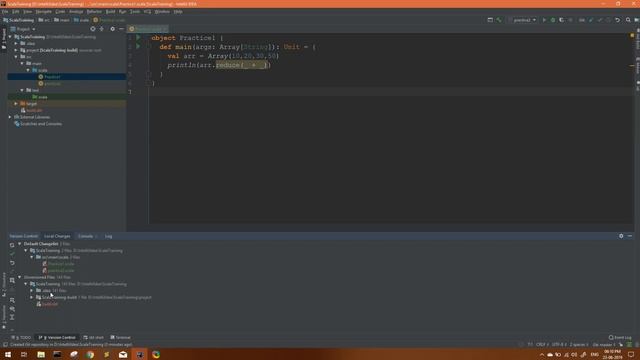Click the VCS update project arrow icon
This screenshot has width=640, height=360.
[591, 20]
